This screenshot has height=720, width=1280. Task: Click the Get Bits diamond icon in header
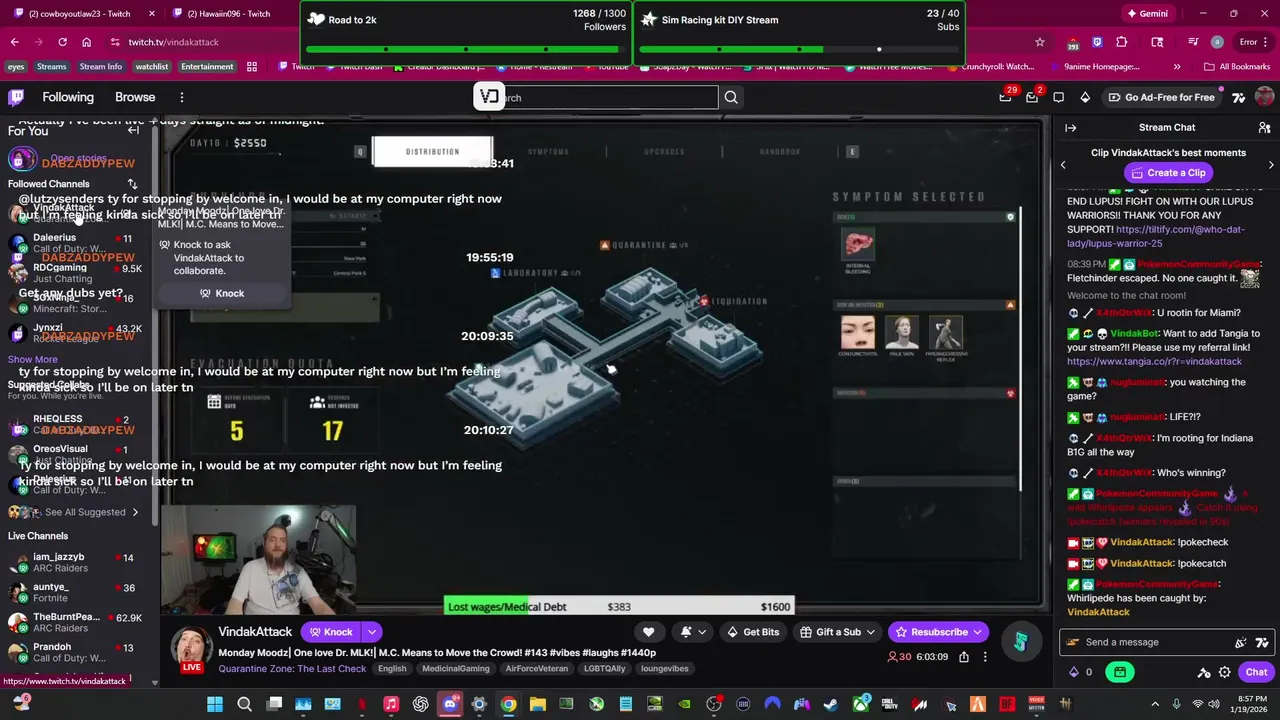(1085, 97)
